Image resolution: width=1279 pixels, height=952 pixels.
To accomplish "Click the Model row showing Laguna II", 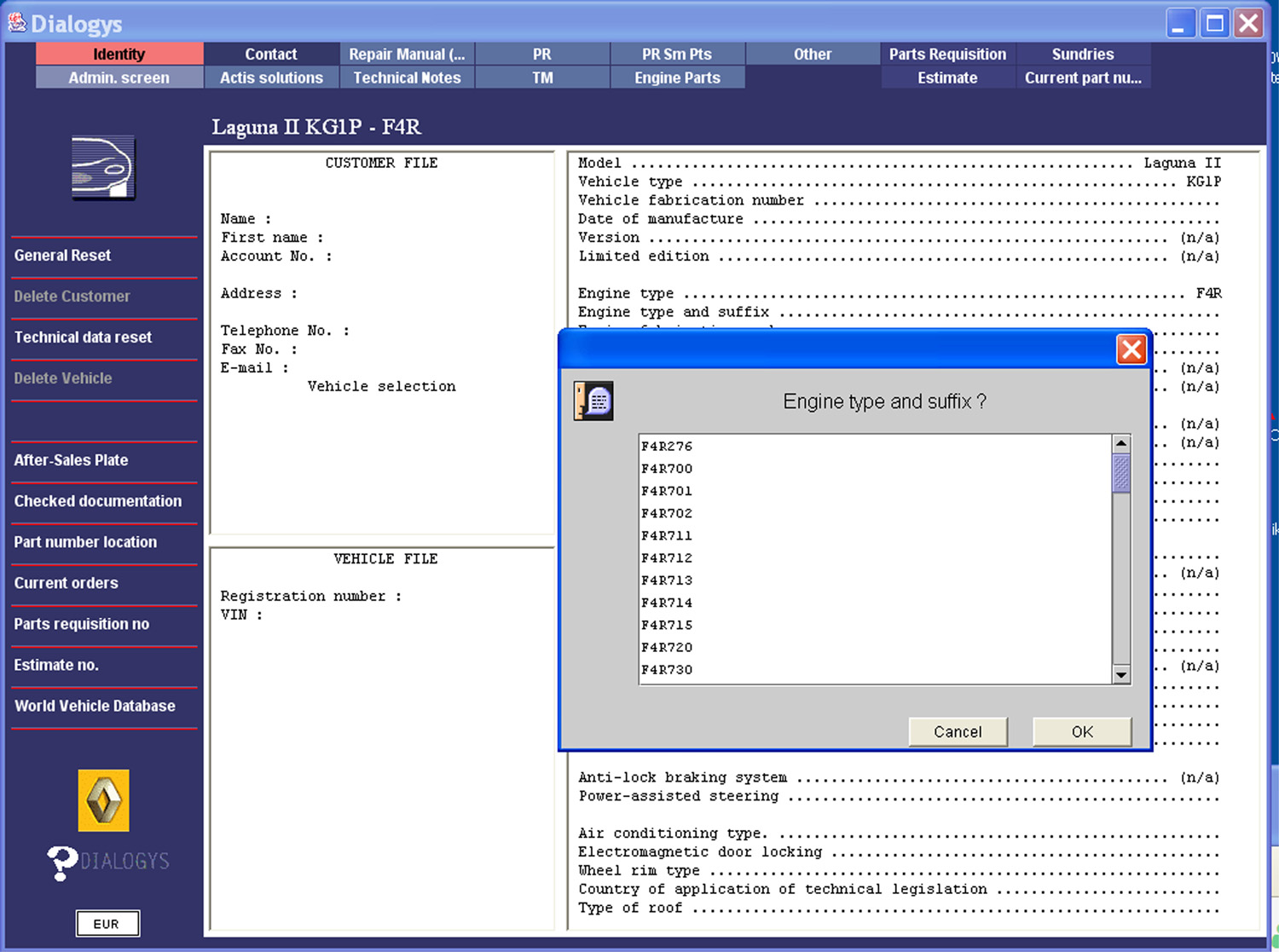I will coord(900,163).
